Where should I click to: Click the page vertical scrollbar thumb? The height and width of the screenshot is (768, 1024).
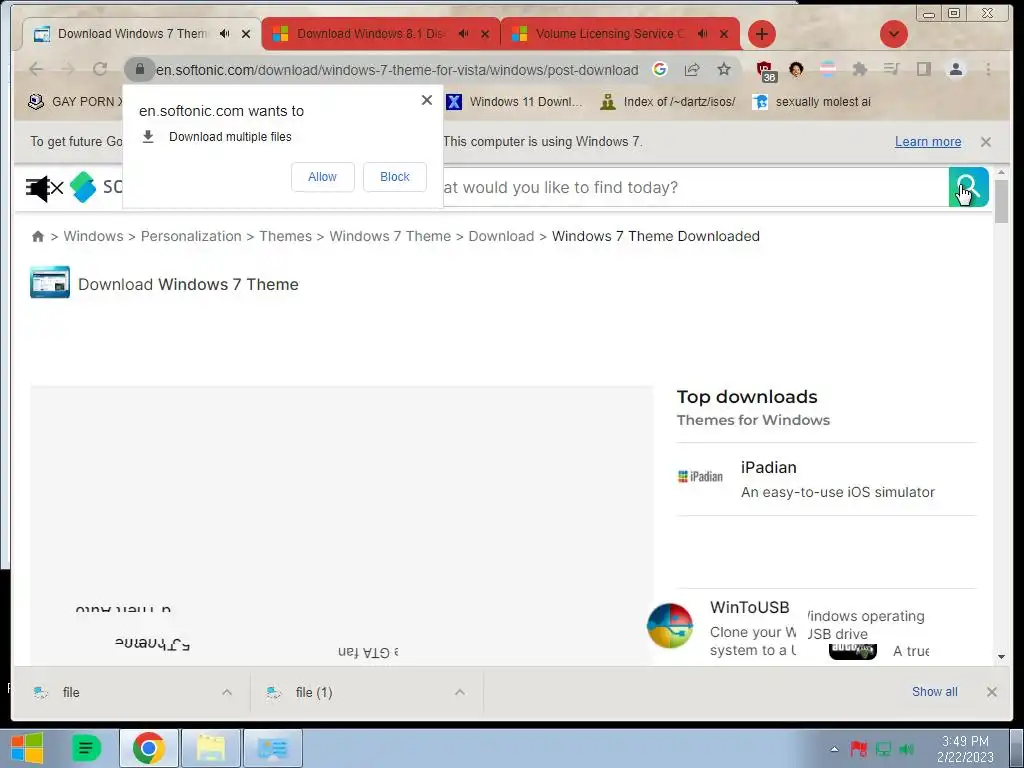click(1002, 200)
